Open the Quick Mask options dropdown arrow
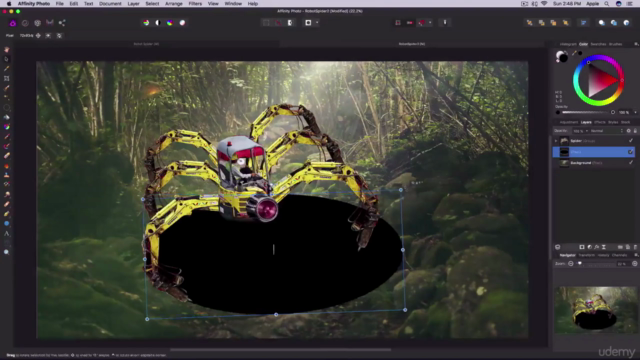 tap(317, 23)
